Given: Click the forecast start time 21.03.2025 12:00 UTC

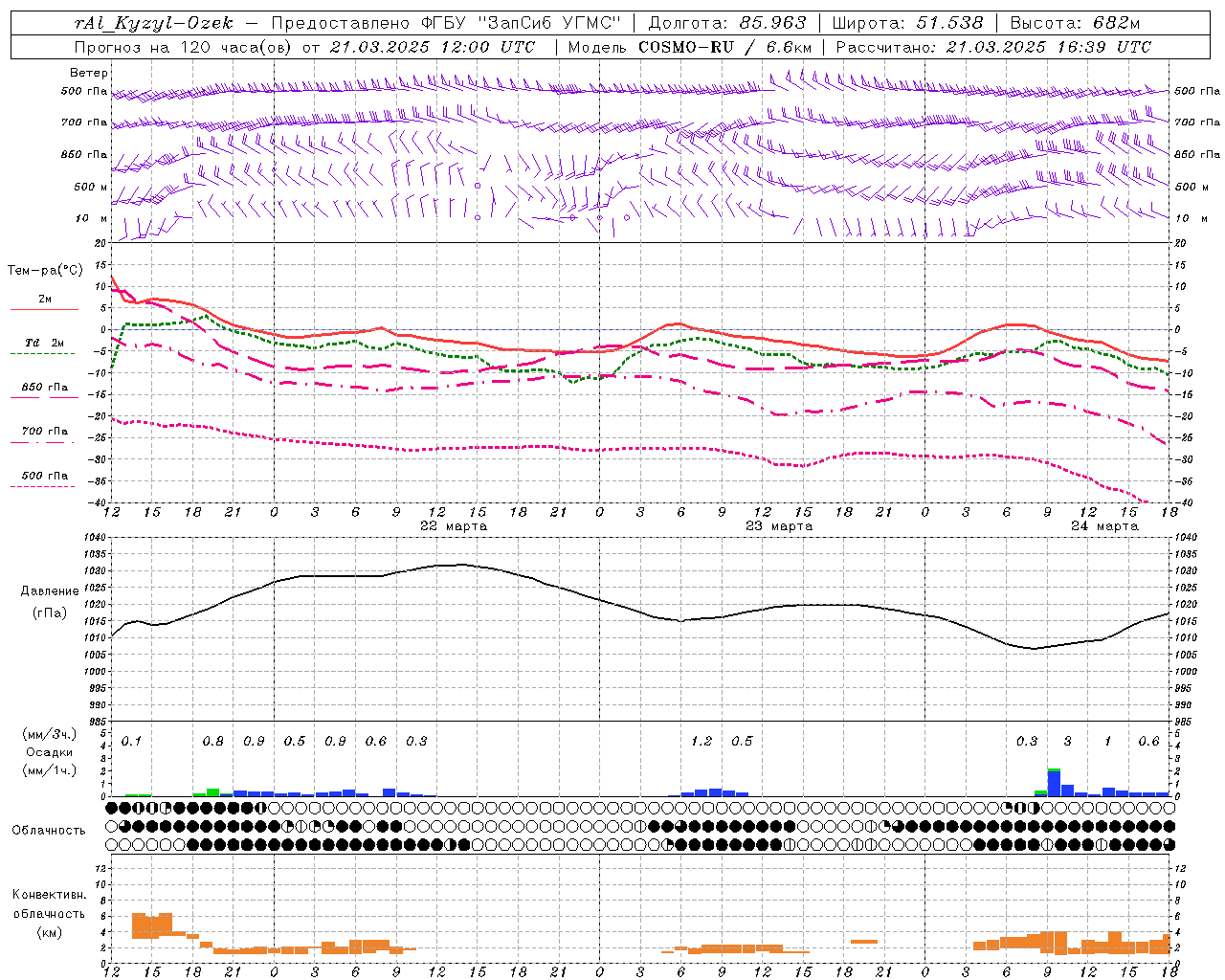Looking at the screenshot, I should (433, 47).
